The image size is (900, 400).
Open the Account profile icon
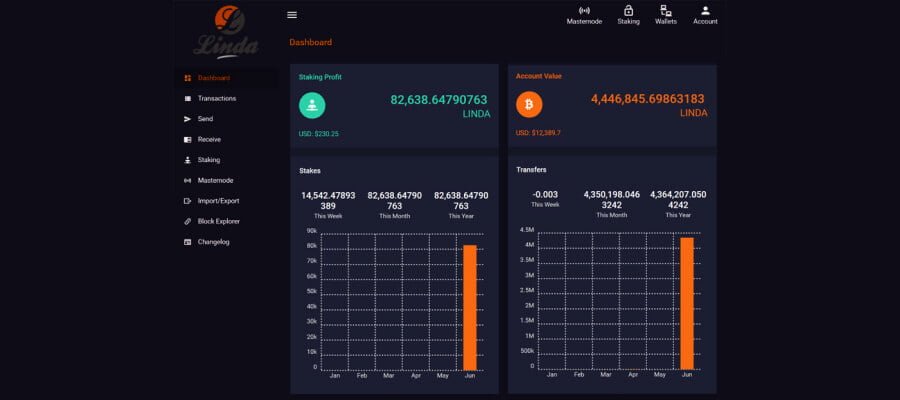705,14
